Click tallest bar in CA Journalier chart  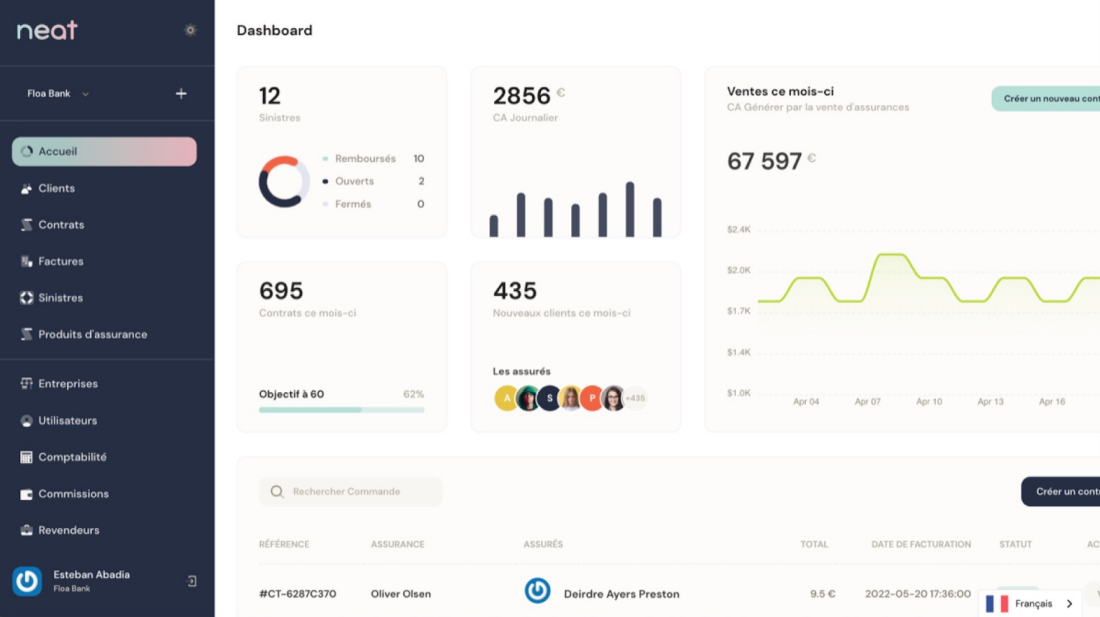coord(630,209)
